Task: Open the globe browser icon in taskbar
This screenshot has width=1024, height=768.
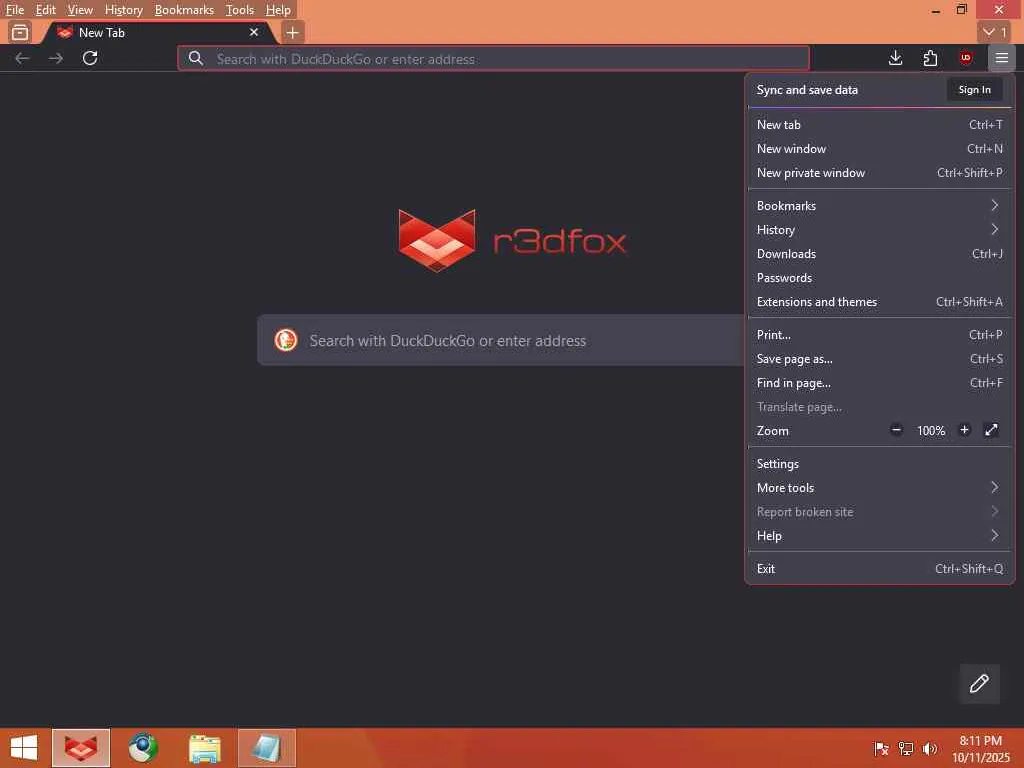Action: coord(142,748)
